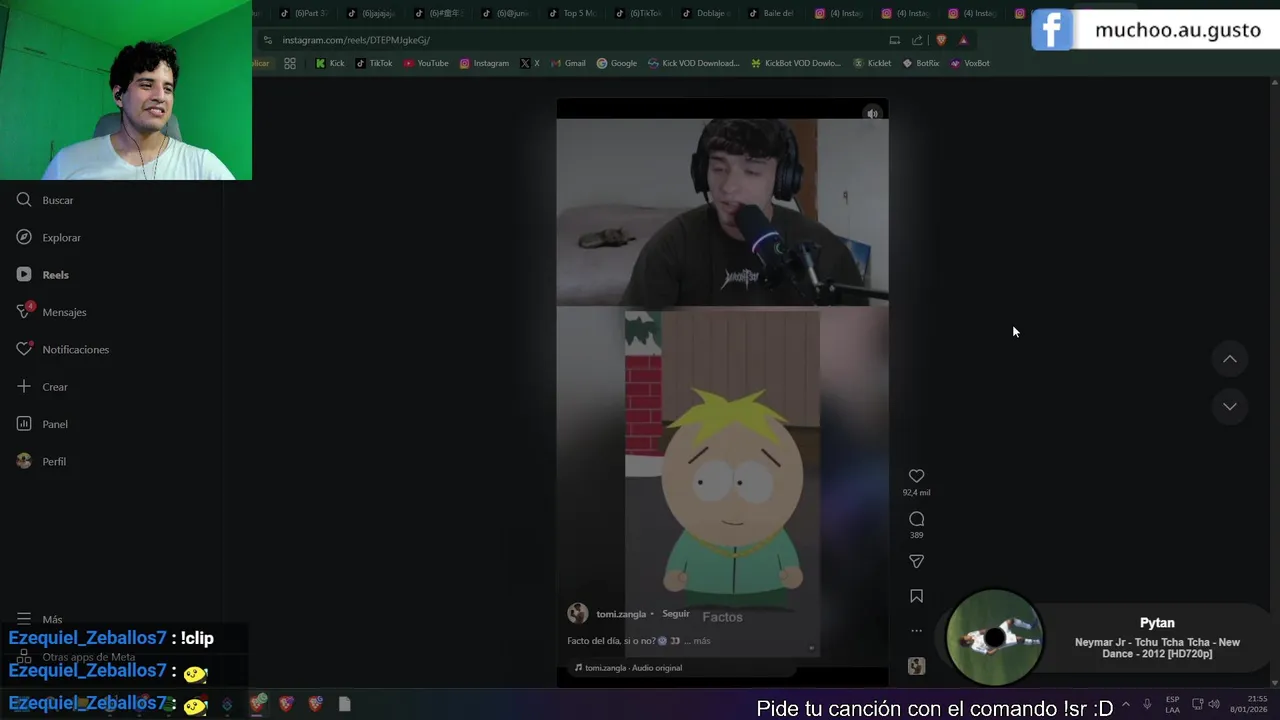Viewport: 1280px width, 720px height.
Task: Switch to 'Top 5 M' TikTok tab
Action: click(572, 14)
